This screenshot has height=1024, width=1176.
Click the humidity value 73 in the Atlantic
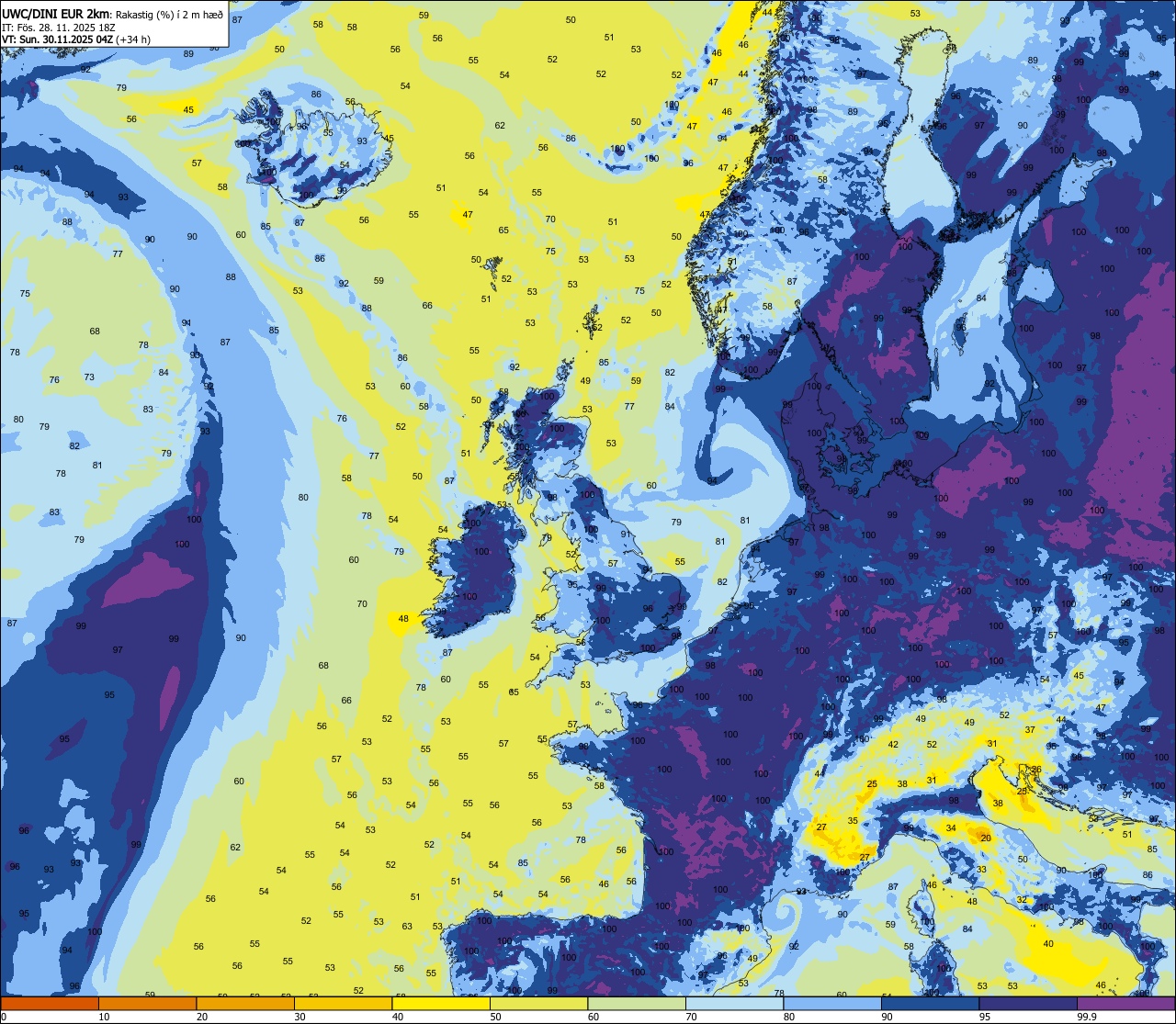click(x=89, y=377)
